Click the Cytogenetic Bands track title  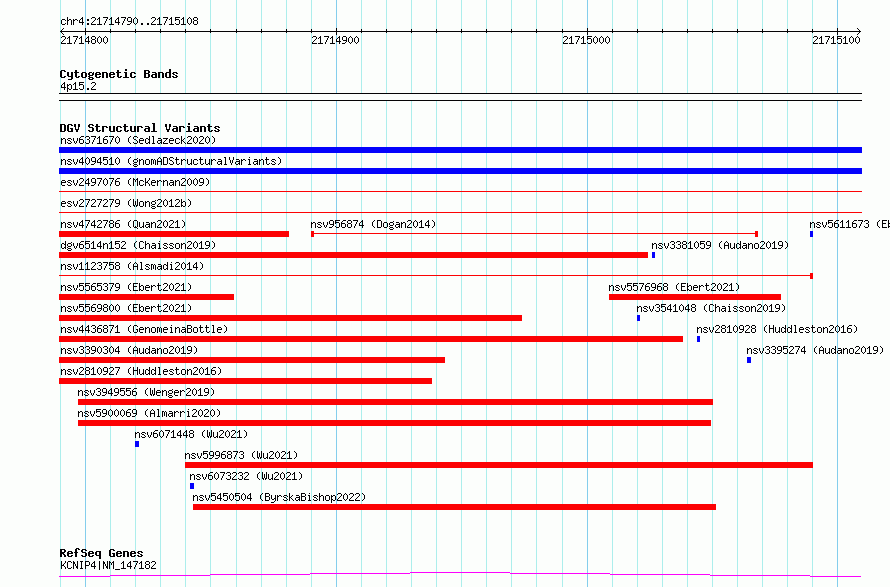pos(119,74)
